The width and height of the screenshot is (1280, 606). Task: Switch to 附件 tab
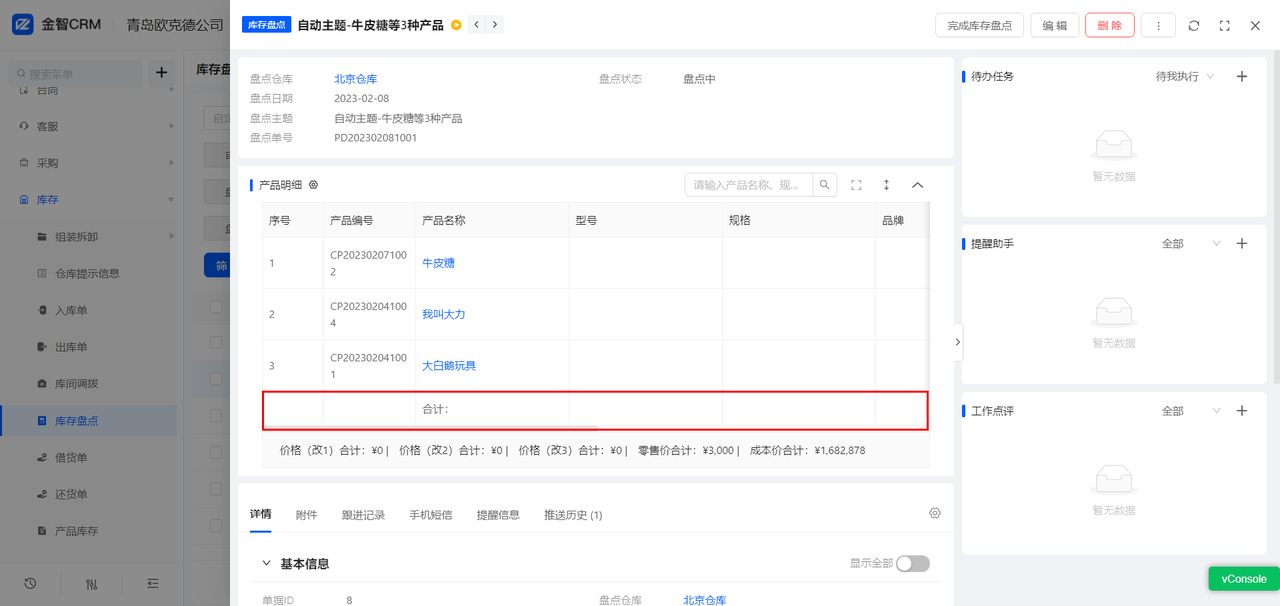pos(306,515)
